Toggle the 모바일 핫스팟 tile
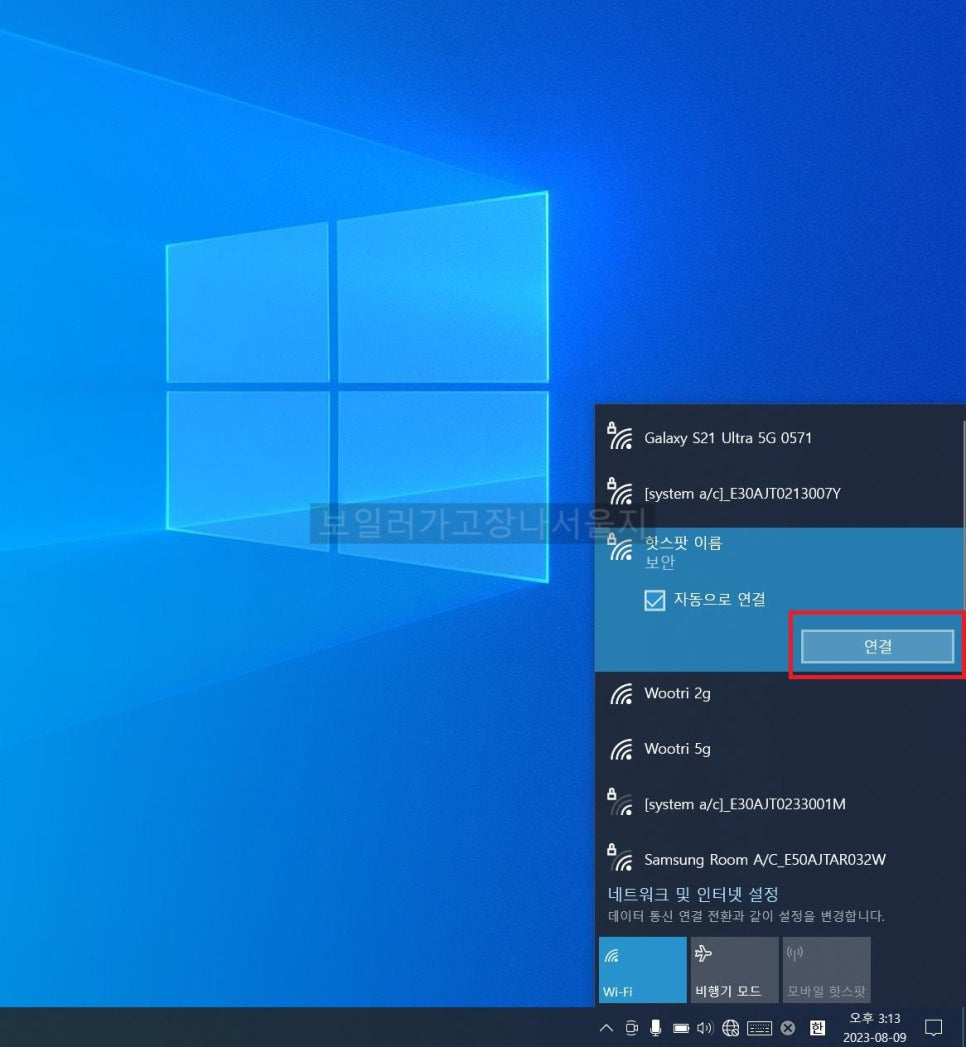The width and height of the screenshot is (966, 1047). (826, 970)
